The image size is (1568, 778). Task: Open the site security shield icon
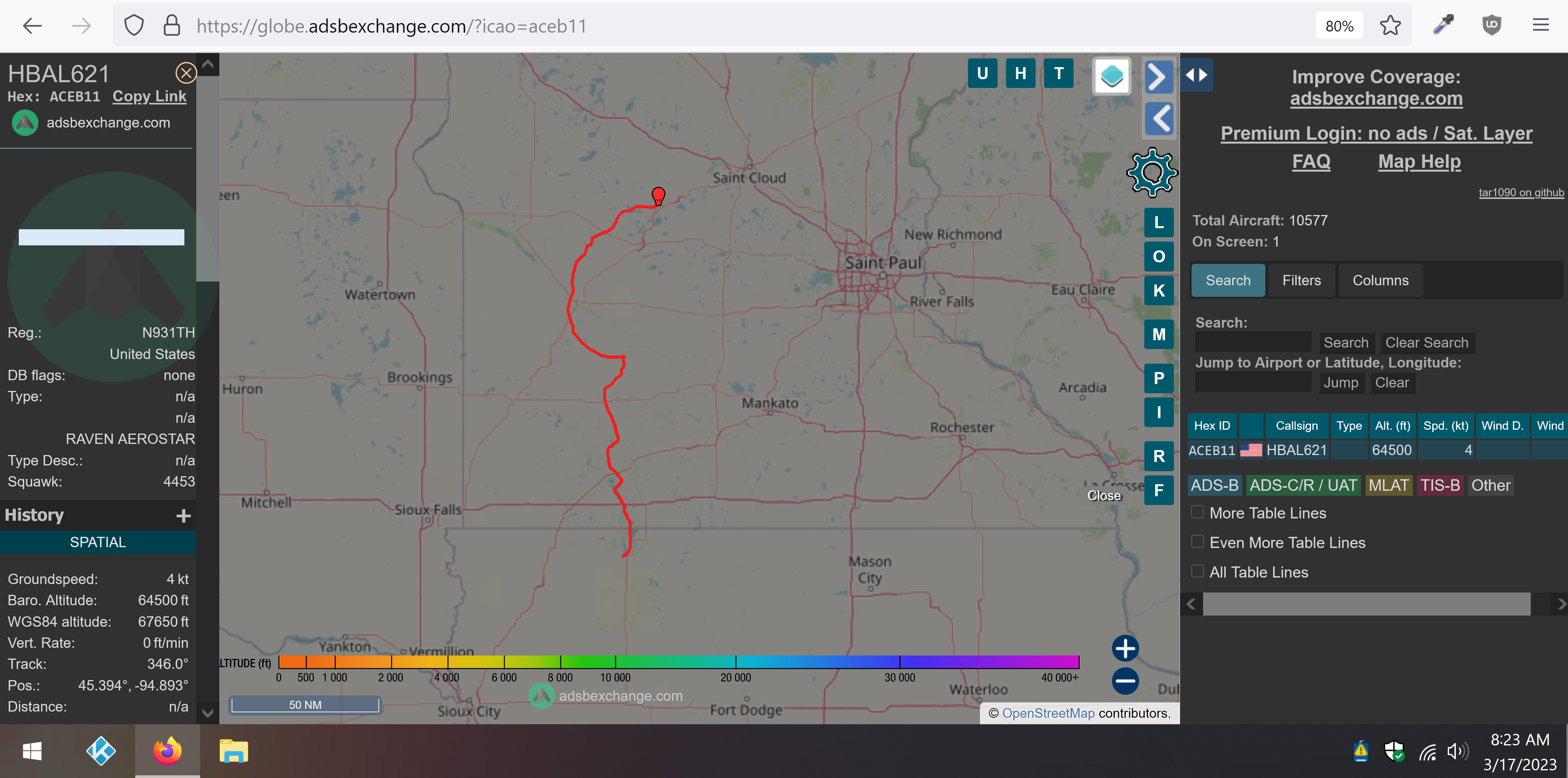[x=133, y=26]
